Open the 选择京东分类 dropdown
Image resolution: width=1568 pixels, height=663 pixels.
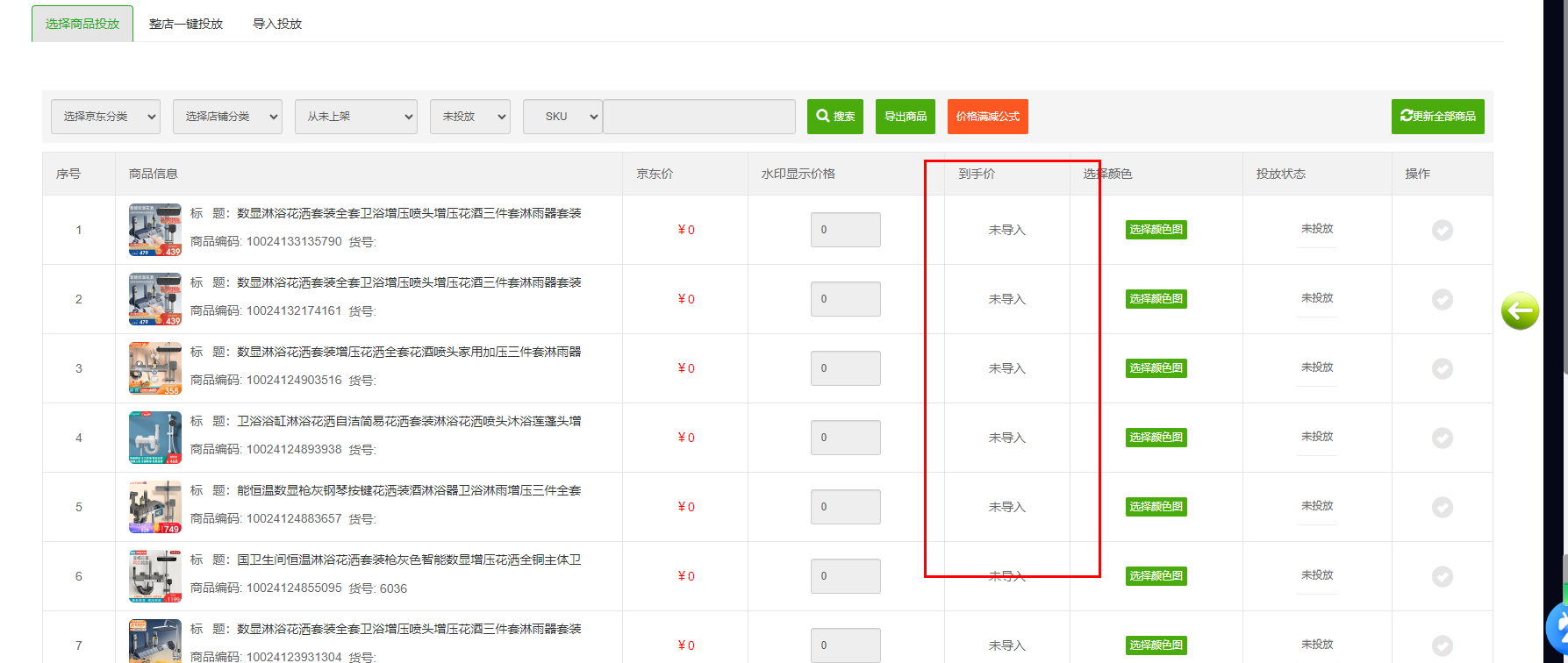coord(105,117)
